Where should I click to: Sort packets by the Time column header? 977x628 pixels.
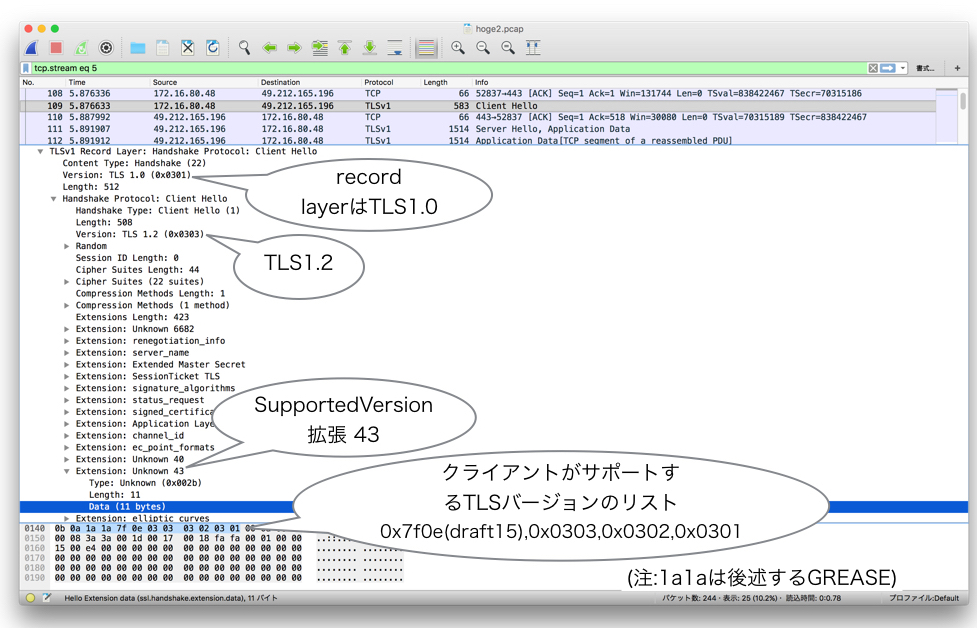77,82
